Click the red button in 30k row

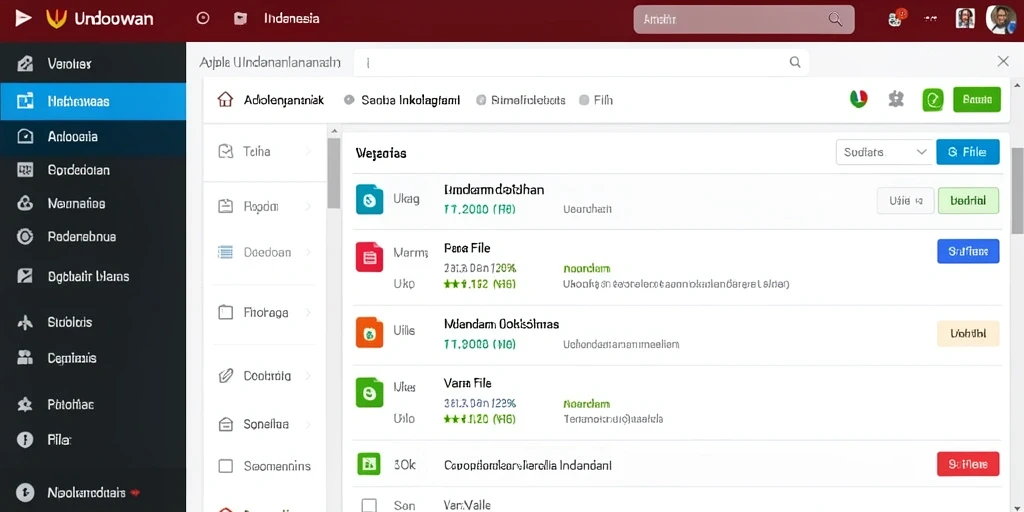pos(968,464)
